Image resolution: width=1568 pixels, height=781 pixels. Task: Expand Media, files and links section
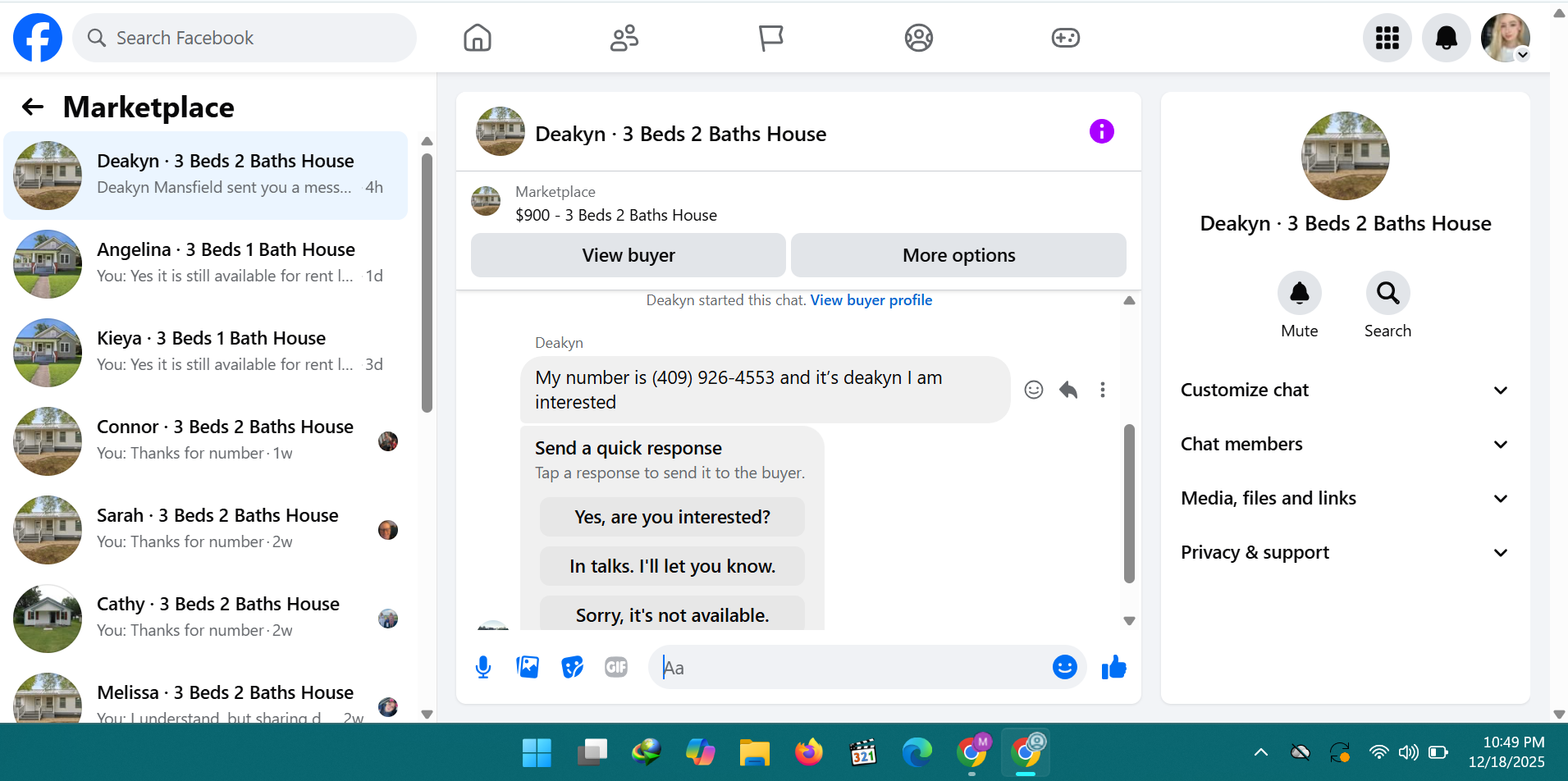(1345, 499)
